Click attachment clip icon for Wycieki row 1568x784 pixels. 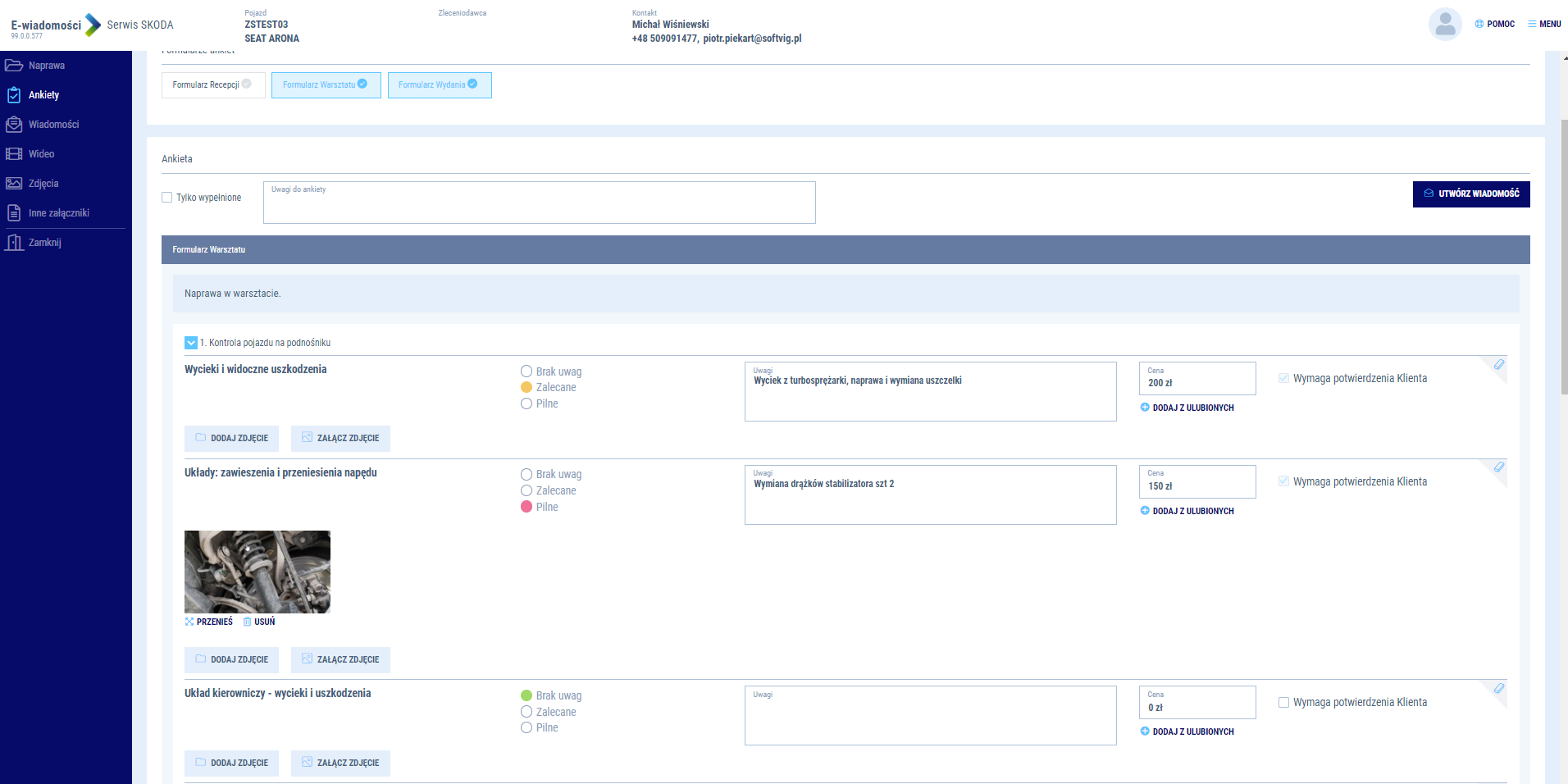(1498, 365)
